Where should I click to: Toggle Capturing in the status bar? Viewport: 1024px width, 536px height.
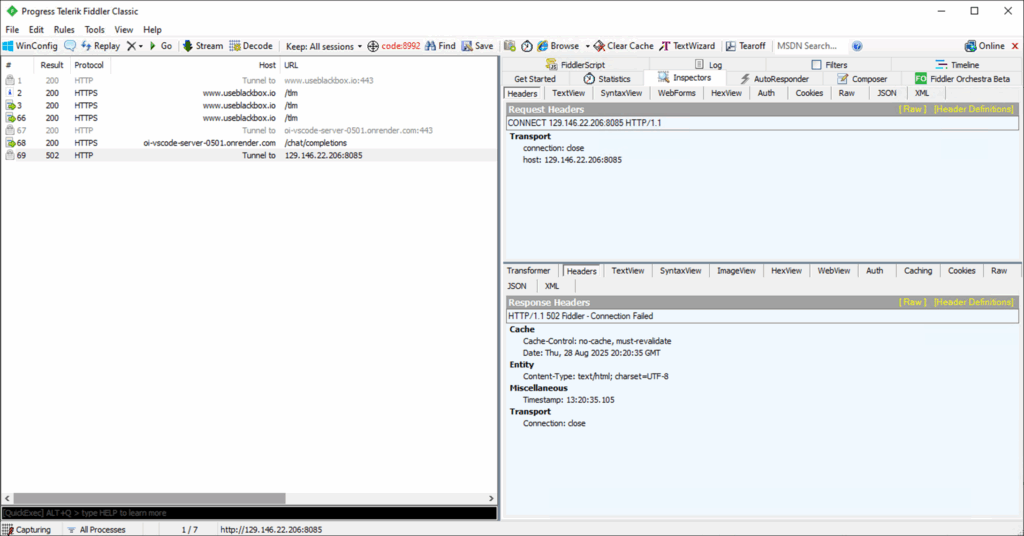pyautogui.click(x=27, y=529)
